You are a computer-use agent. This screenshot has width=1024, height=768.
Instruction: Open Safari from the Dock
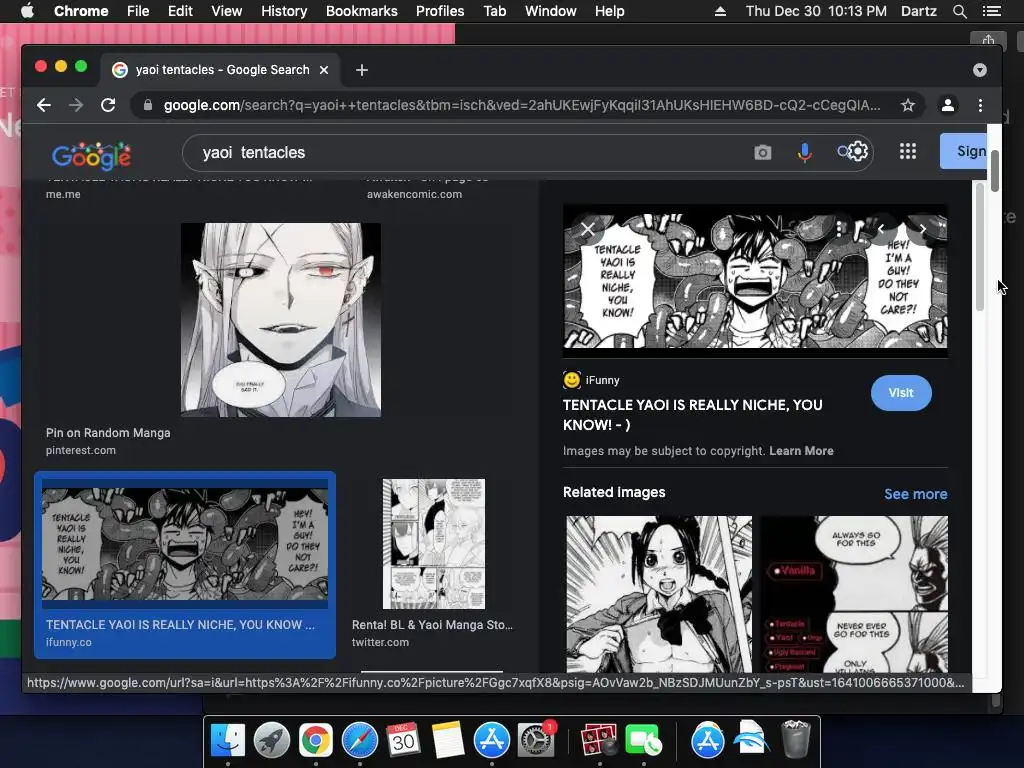(360, 740)
